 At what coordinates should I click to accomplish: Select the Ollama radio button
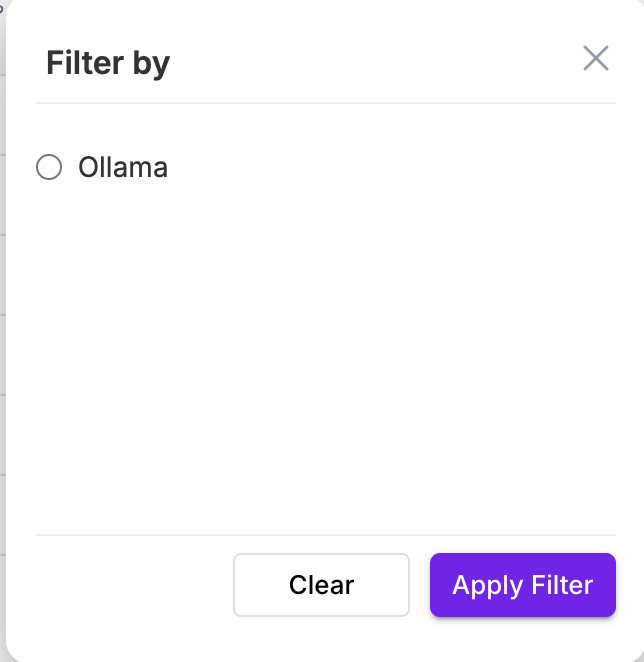click(49, 167)
